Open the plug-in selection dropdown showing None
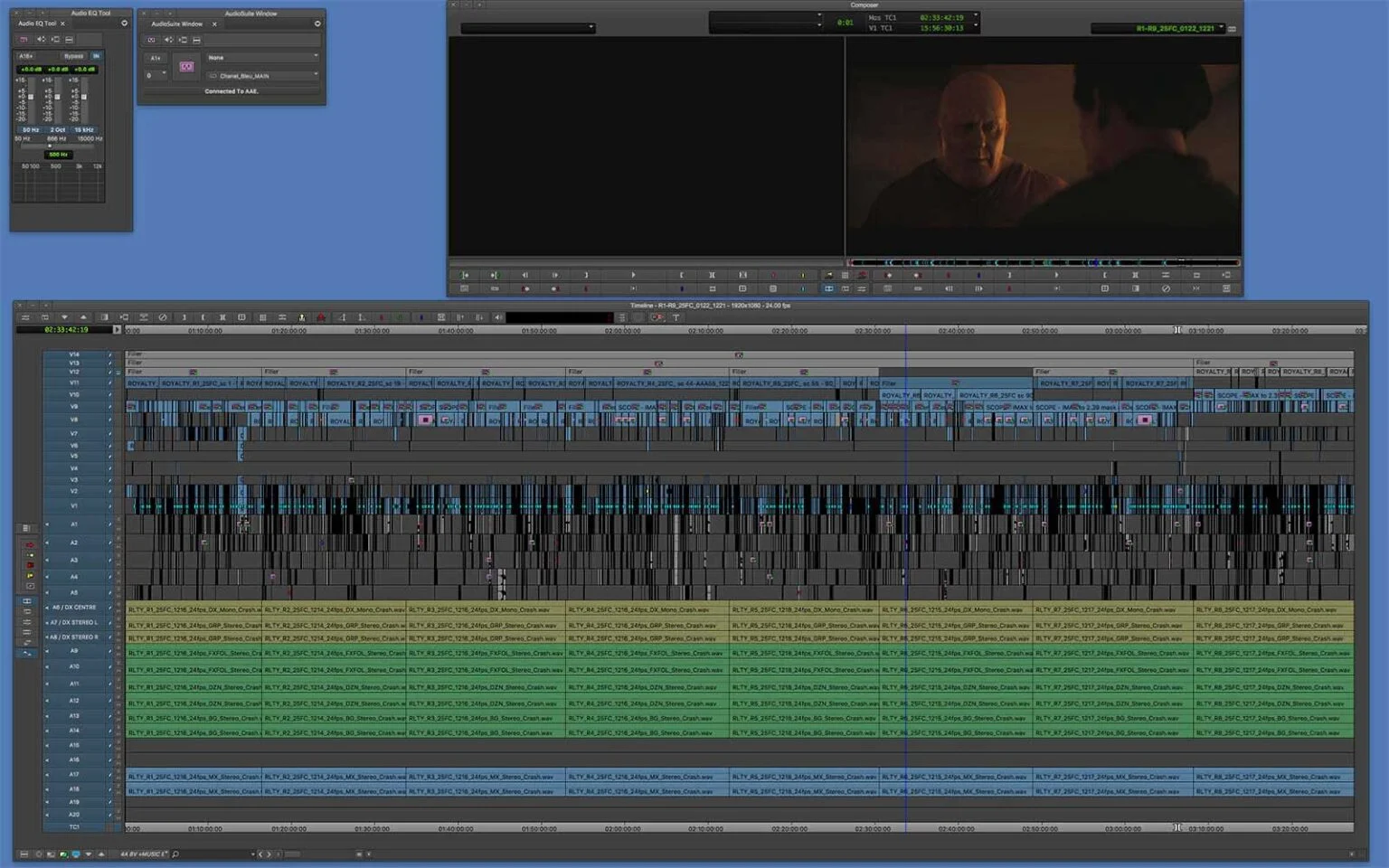 262,57
